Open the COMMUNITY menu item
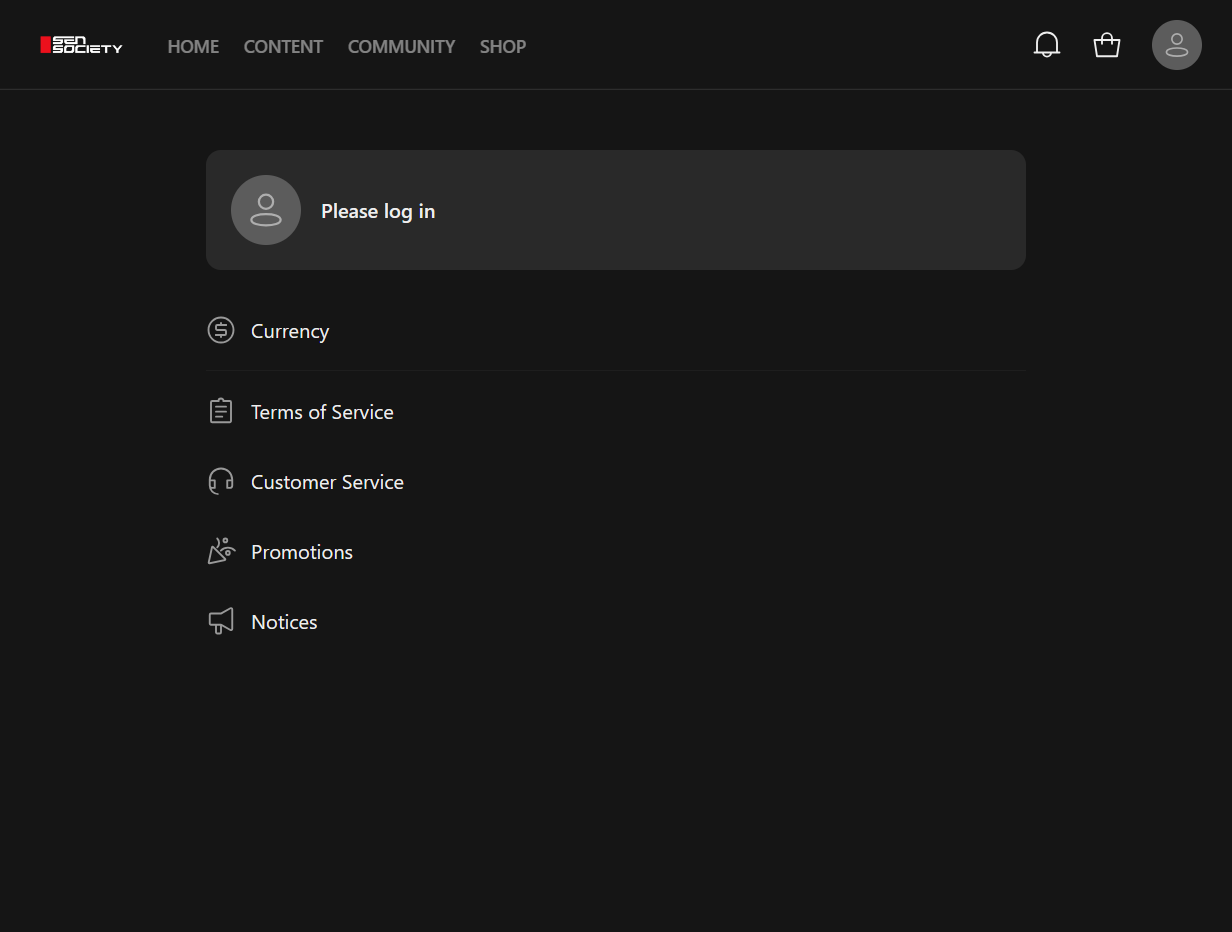 click(401, 46)
